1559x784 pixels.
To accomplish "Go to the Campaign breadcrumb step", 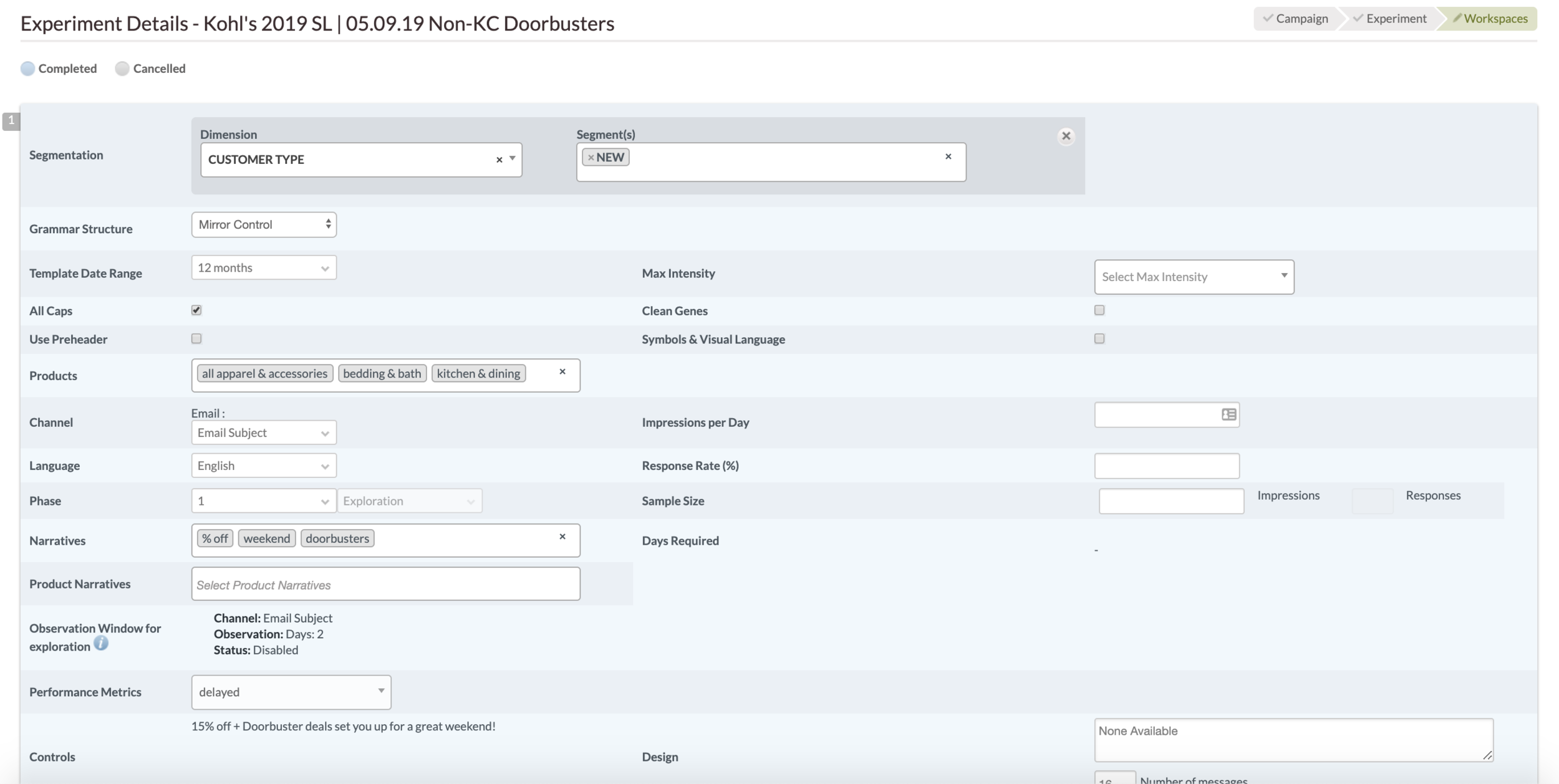I will coord(1296,18).
